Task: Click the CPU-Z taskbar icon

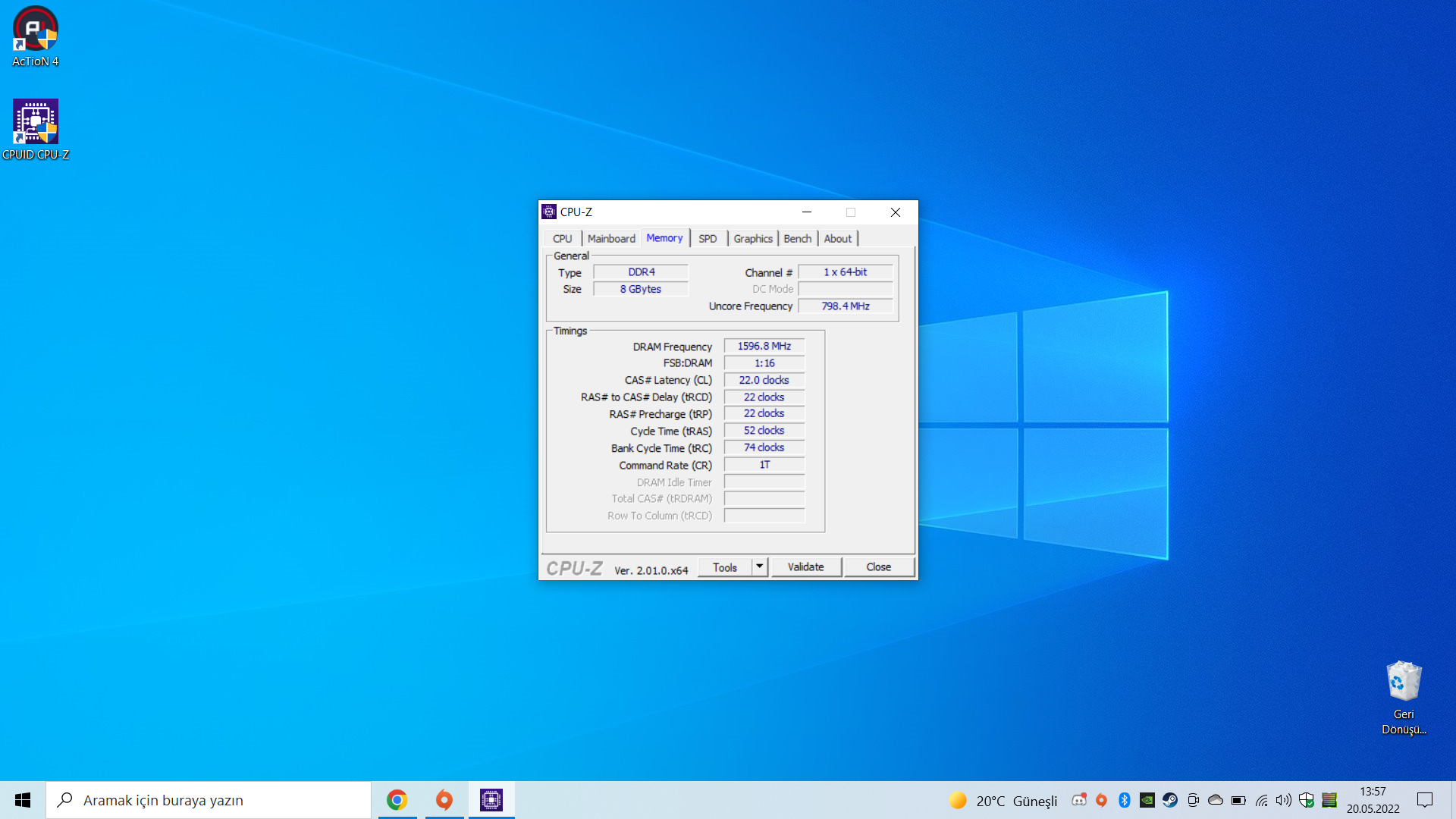Action: (x=491, y=800)
